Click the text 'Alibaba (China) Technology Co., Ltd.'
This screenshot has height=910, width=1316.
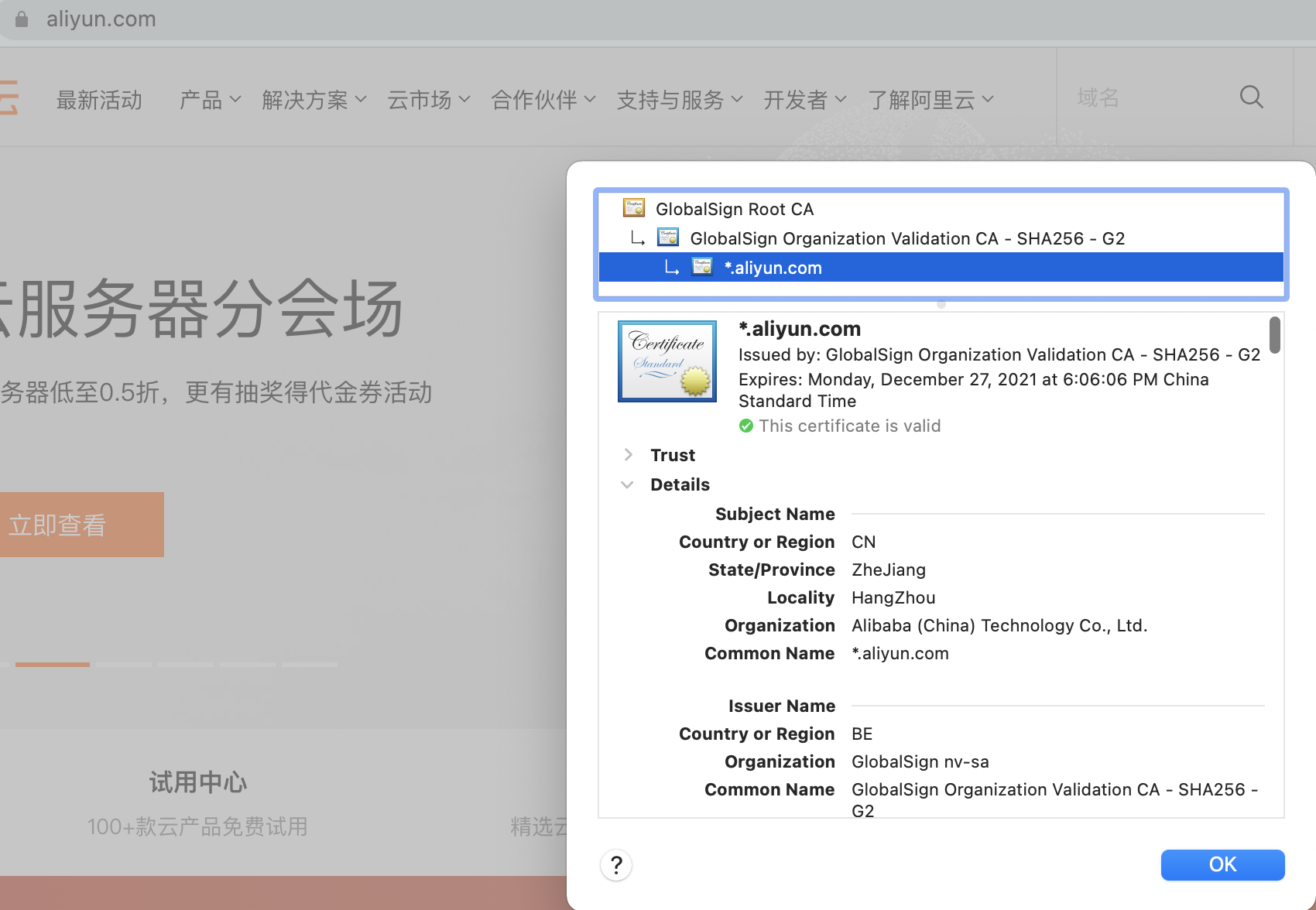[x=999, y=625]
